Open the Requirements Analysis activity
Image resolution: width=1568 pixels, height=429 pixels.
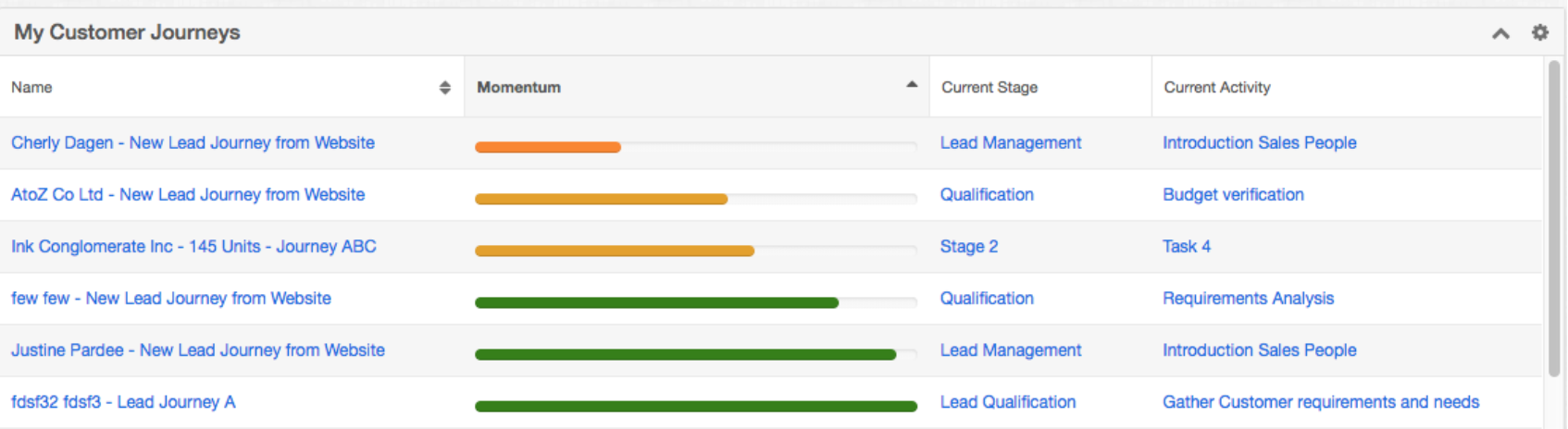(x=1248, y=298)
